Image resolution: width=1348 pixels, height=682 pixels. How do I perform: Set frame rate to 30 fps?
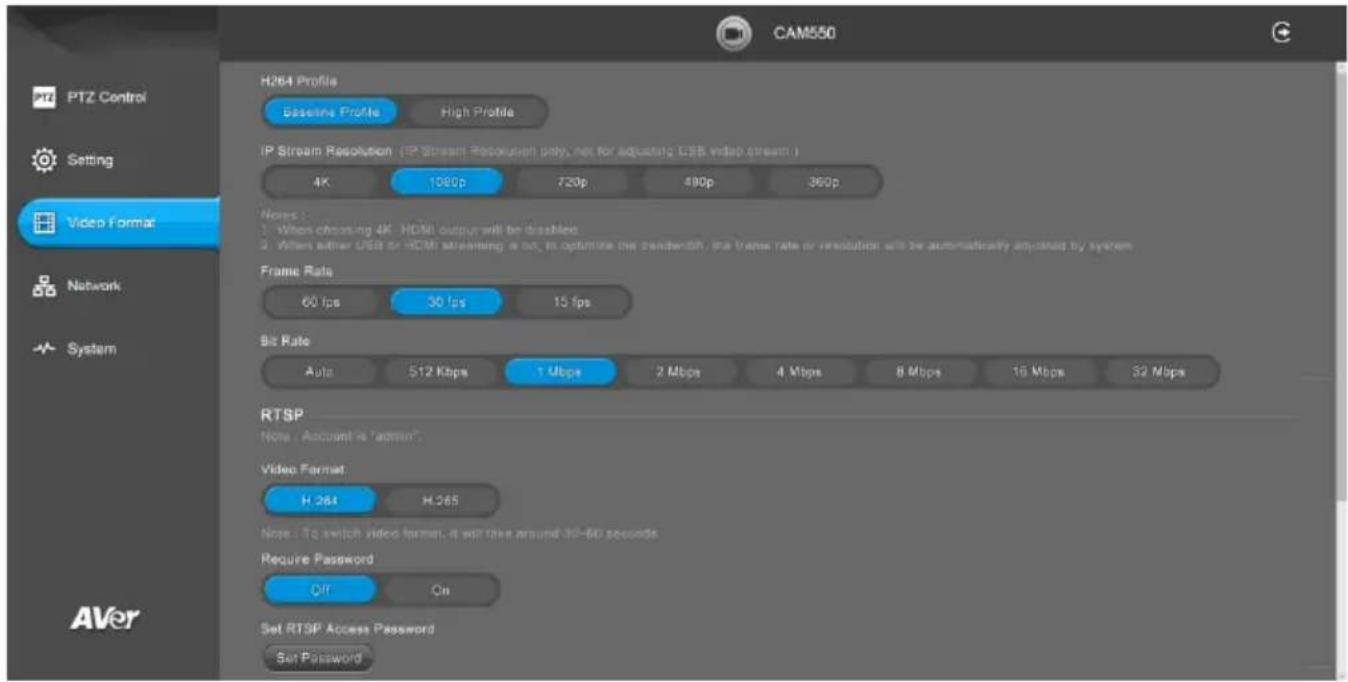pos(446,302)
